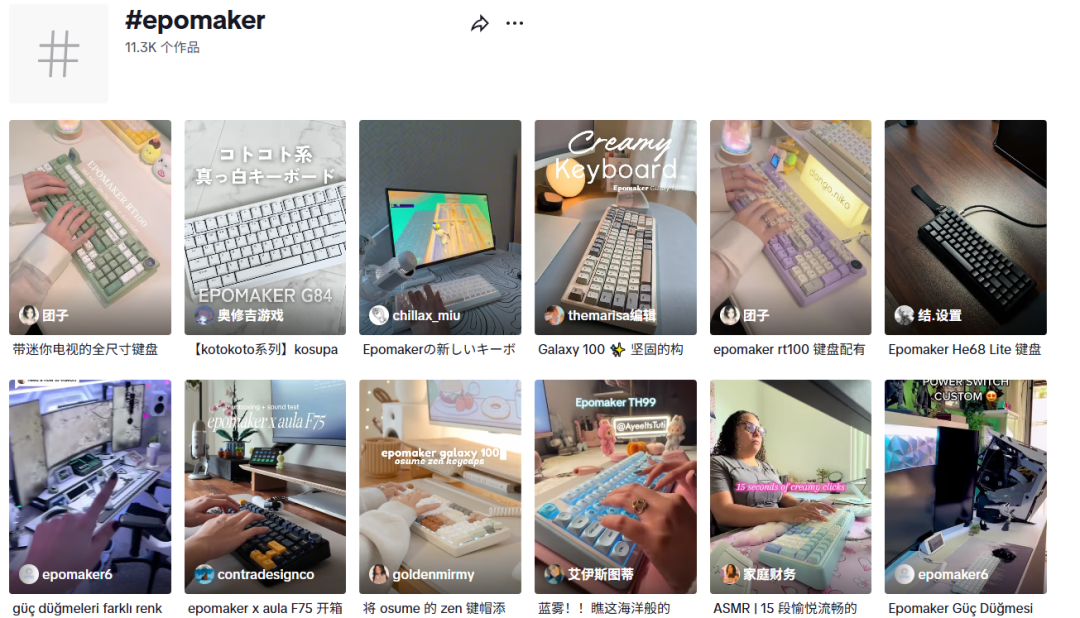Open the epomaker galaxy 100 osume keycaps video
The width and height of the screenshot is (1080, 618).
tap(440, 486)
